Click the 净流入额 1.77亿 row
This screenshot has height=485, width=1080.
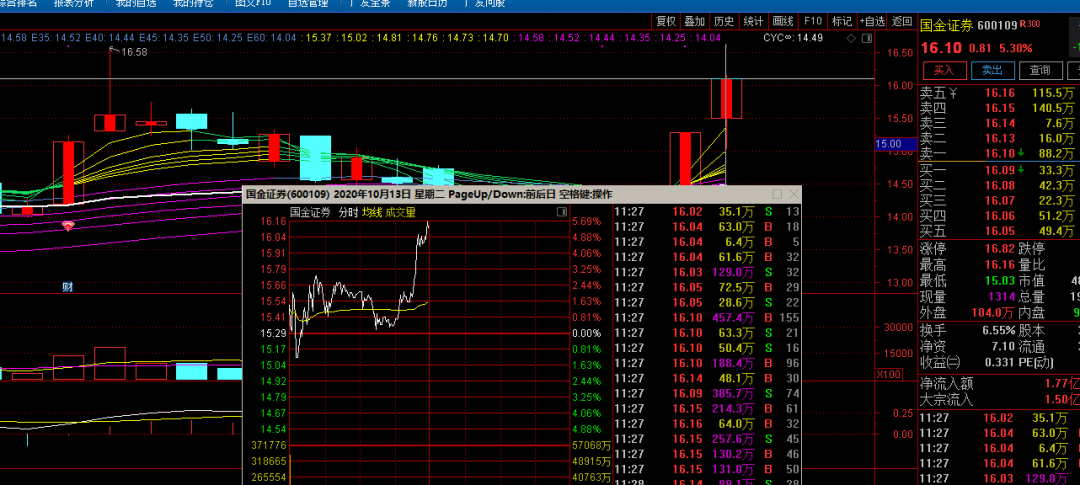coord(999,384)
